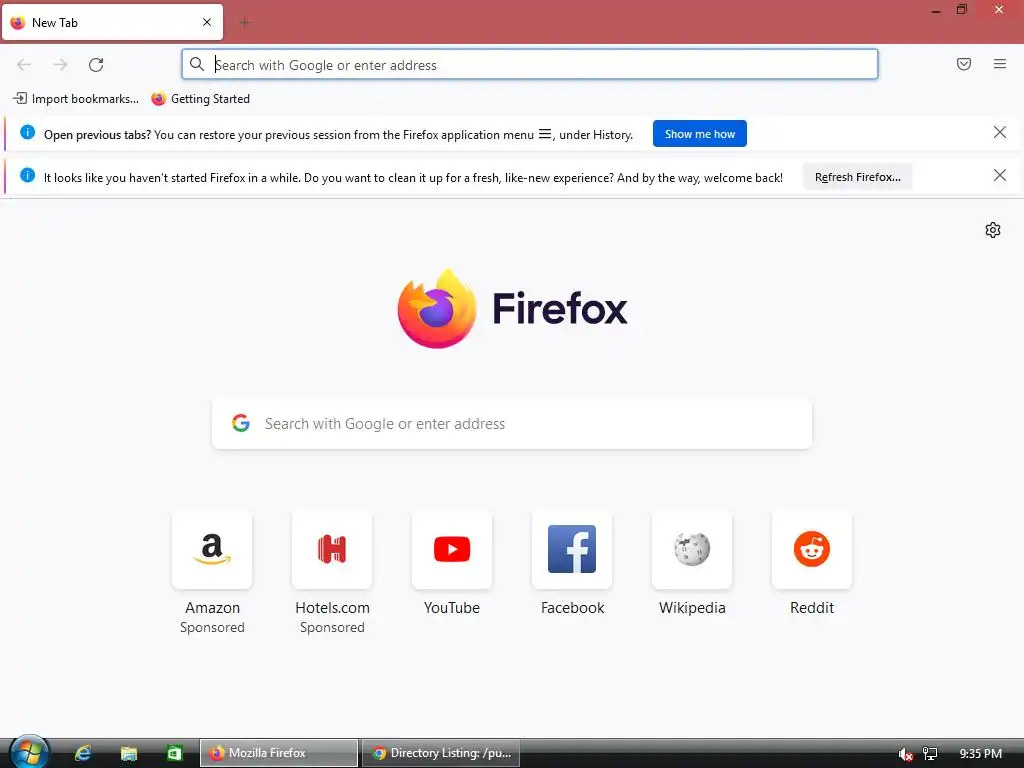The width and height of the screenshot is (1024, 768).
Task: Open the Windows Start menu orb
Action: (28, 752)
